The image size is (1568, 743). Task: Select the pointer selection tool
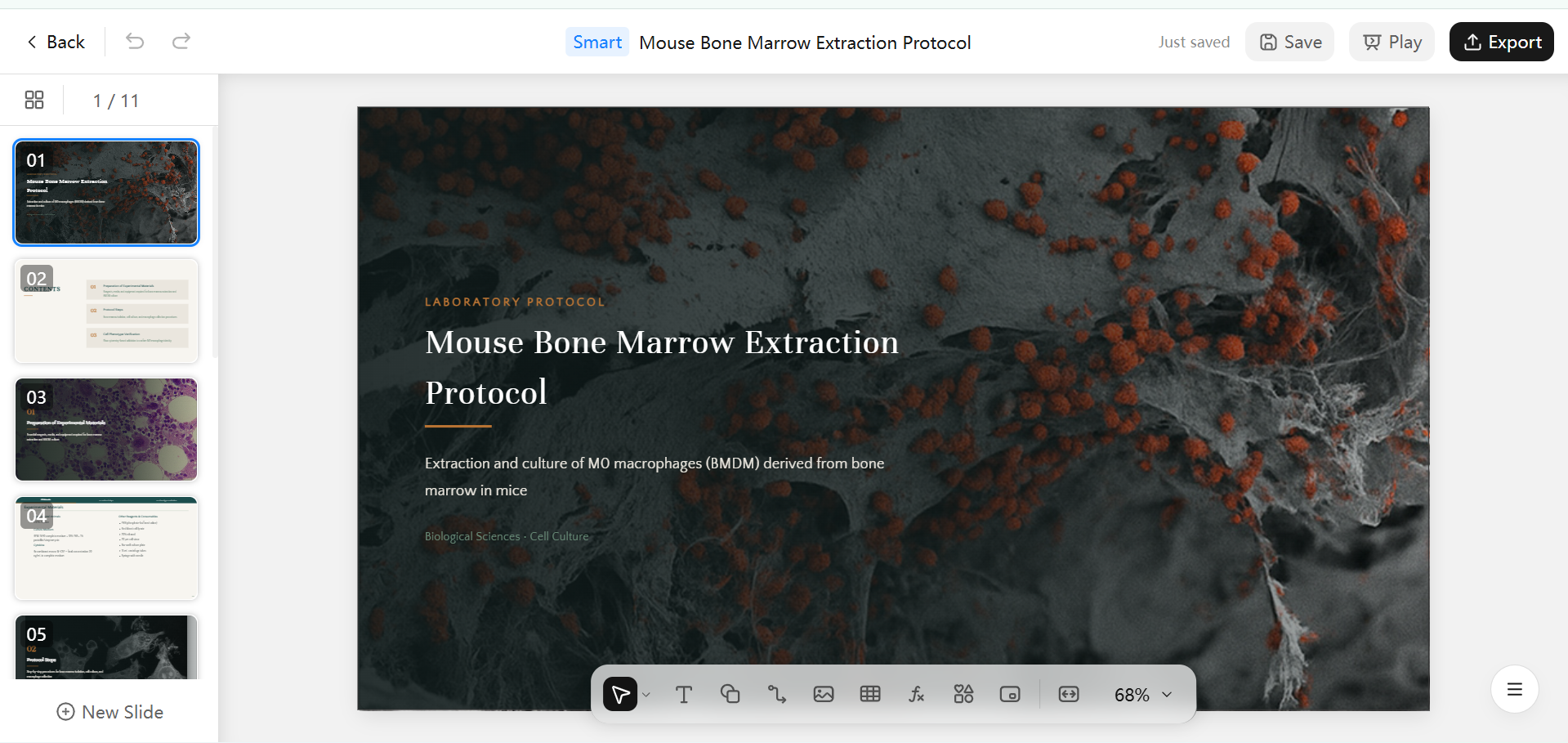click(x=620, y=694)
